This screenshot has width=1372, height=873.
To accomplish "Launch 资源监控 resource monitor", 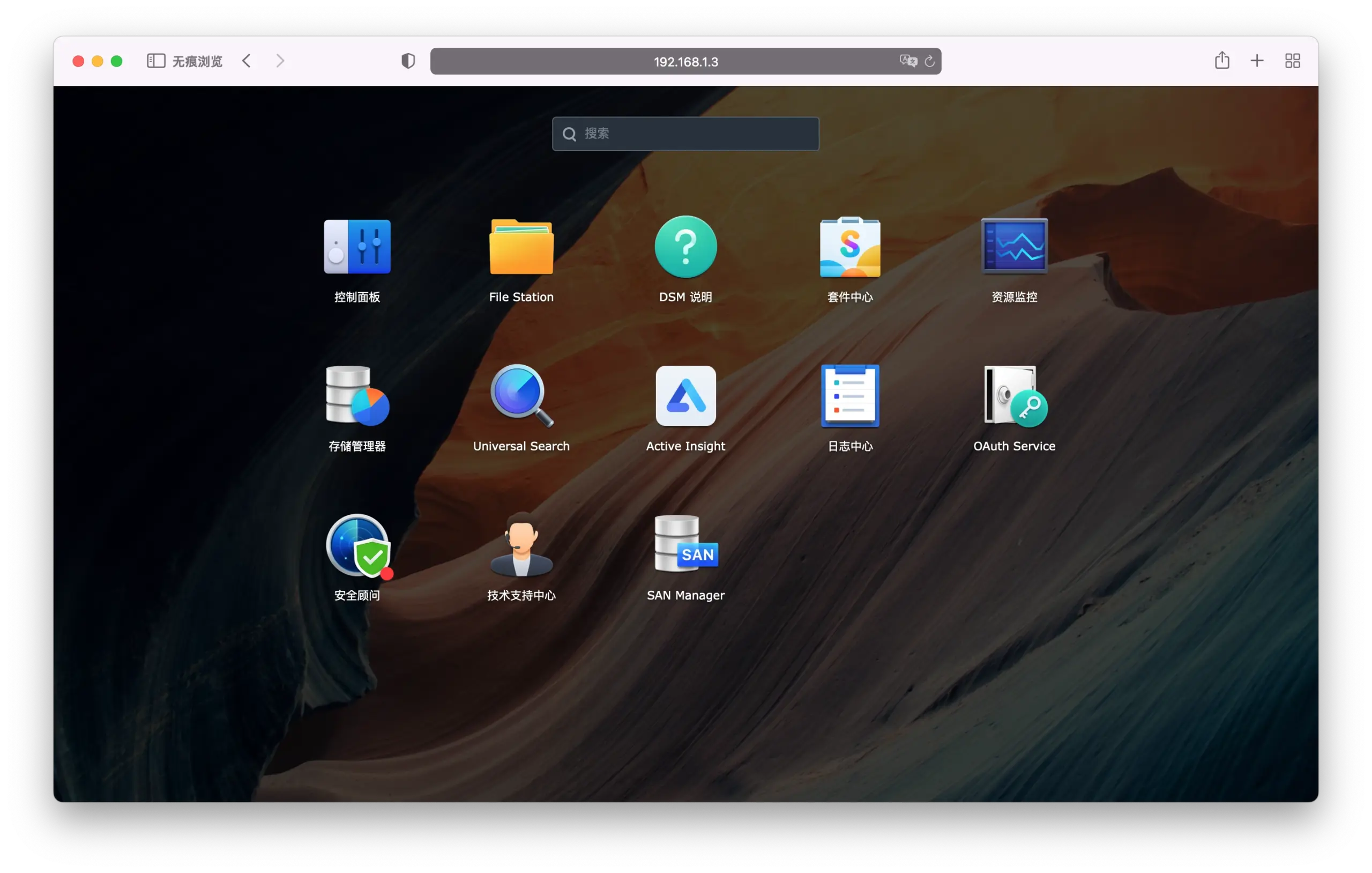I will tap(1014, 247).
